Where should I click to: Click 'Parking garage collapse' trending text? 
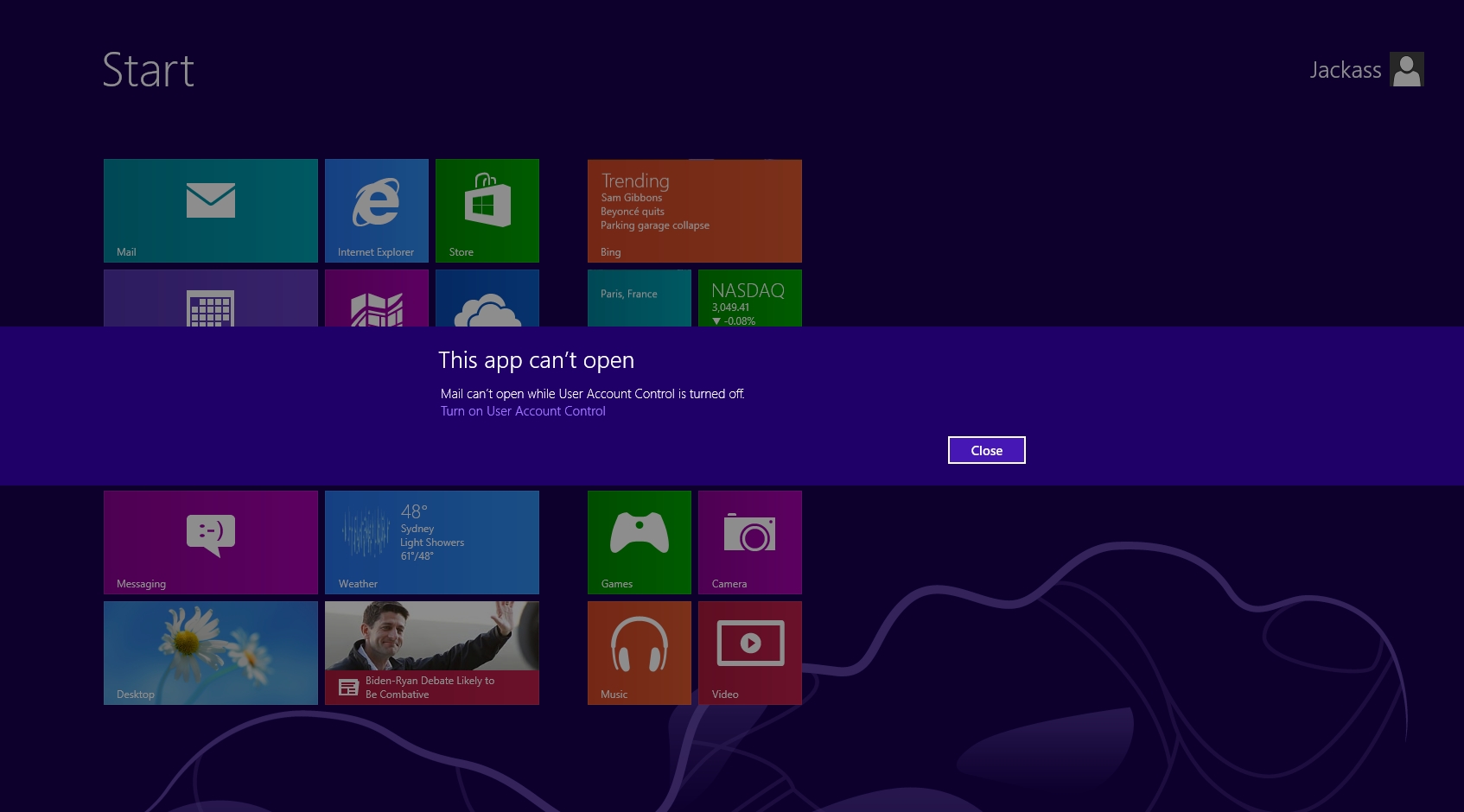click(x=655, y=225)
